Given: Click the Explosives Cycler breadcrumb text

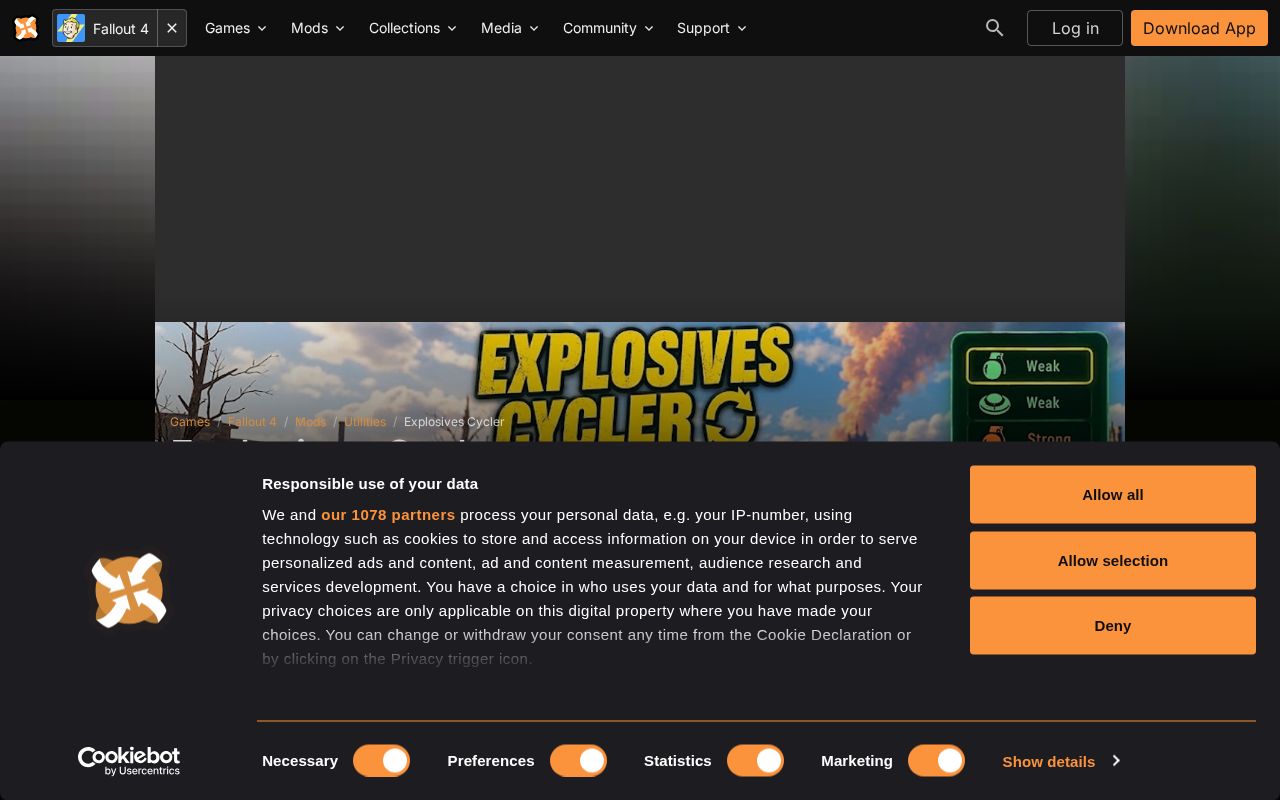Looking at the screenshot, I should coord(454,422).
